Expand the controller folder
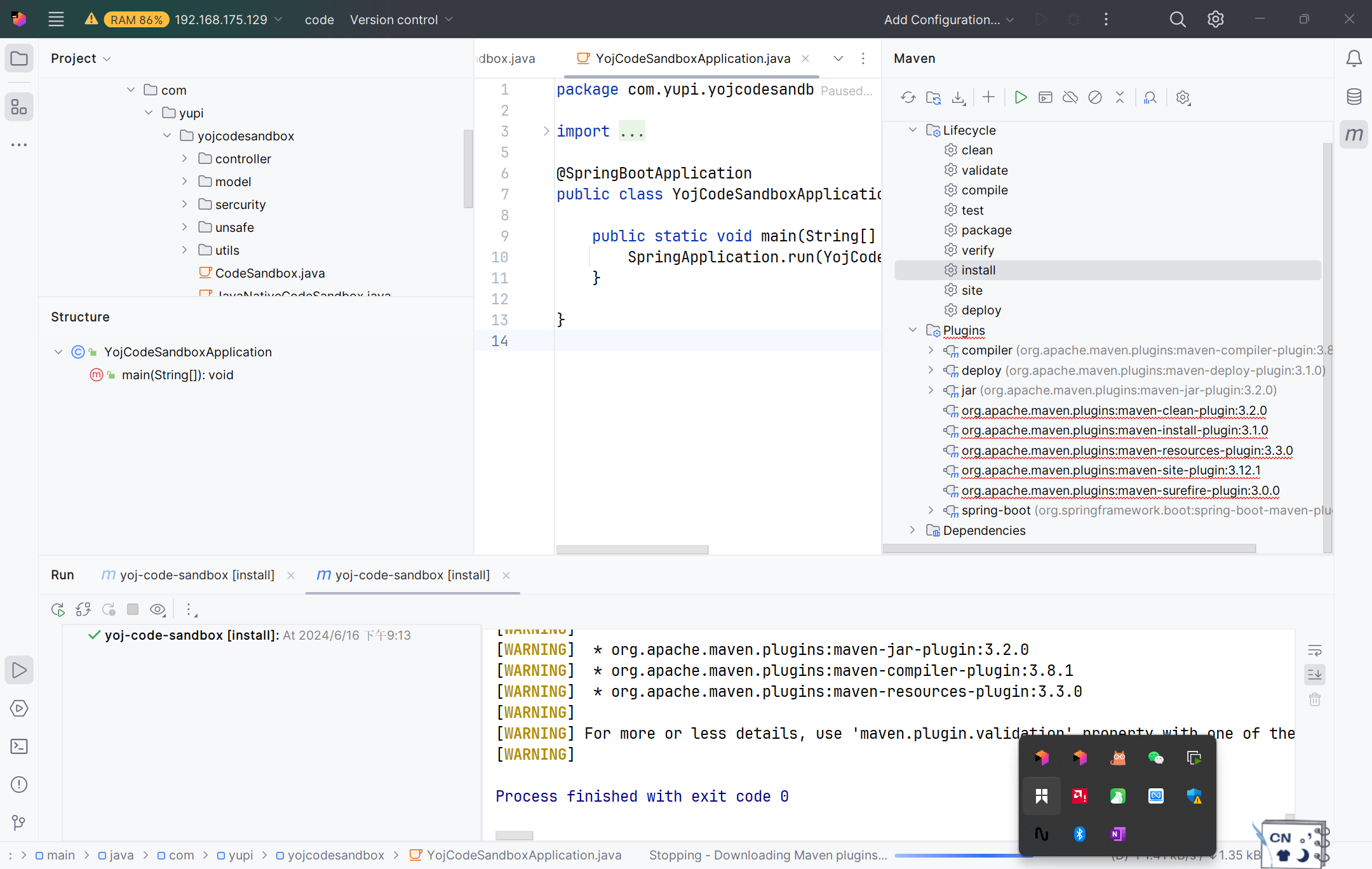Screen dimensions: 1372x869 185,159
